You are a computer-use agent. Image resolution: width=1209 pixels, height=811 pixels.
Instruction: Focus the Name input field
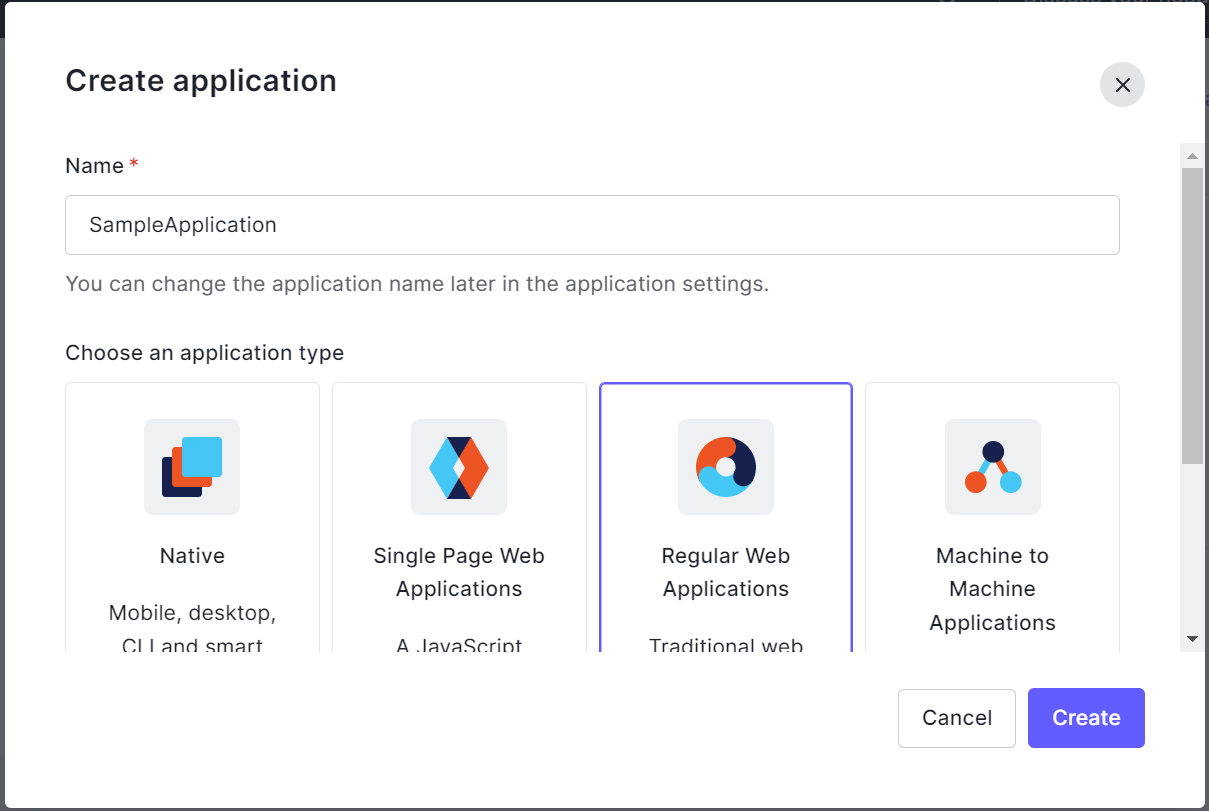coord(592,225)
